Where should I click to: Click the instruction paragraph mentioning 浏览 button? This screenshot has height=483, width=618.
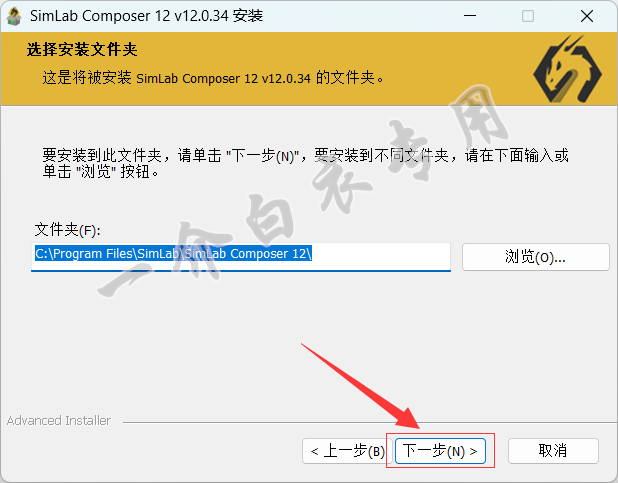point(305,163)
